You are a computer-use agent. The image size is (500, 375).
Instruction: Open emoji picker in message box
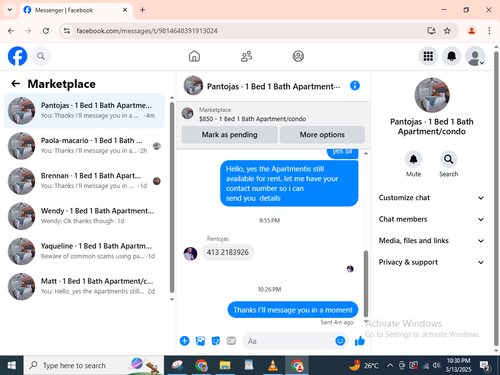[340, 341]
